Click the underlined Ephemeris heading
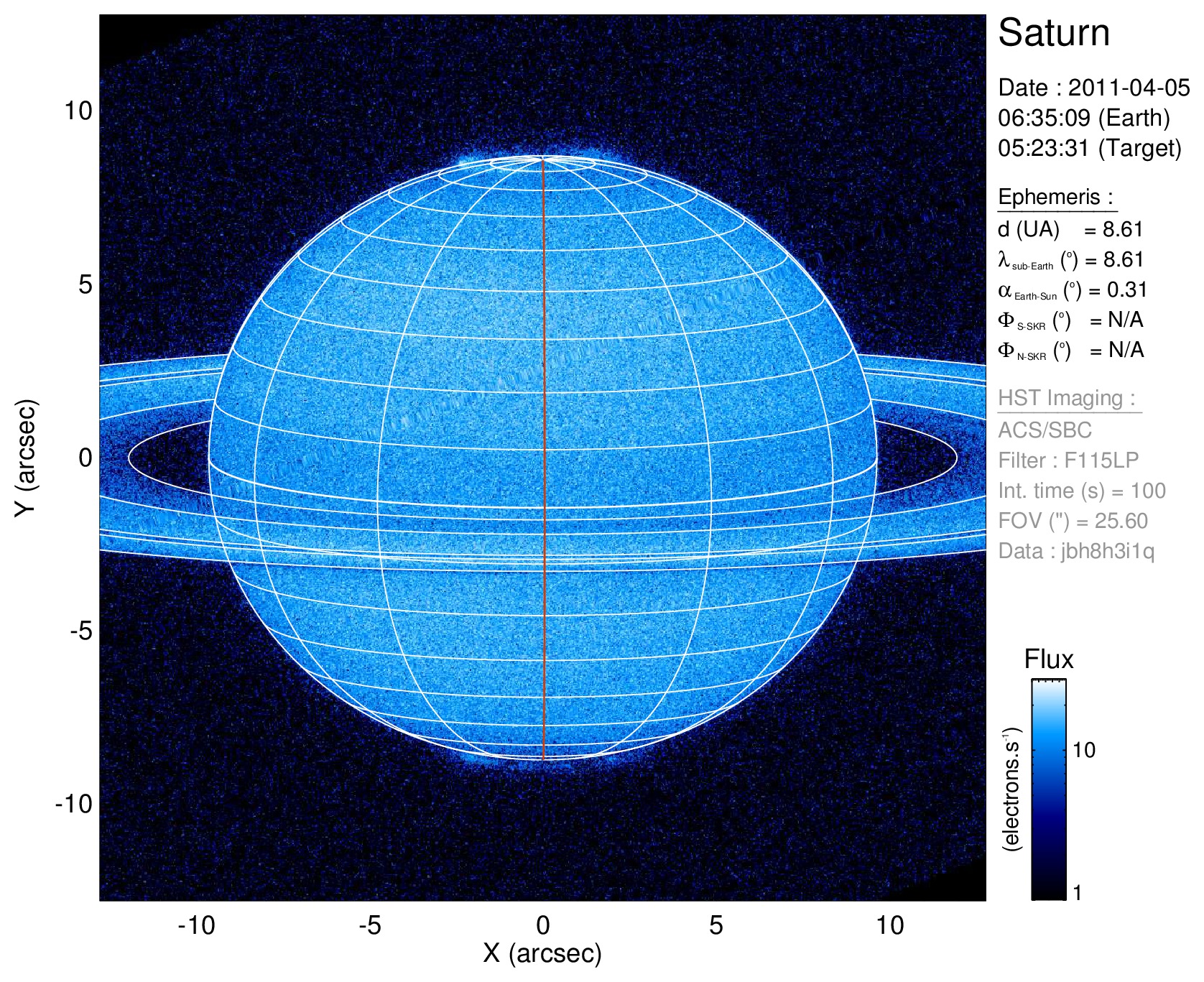The image size is (1204, 982). click(1055, 197)
